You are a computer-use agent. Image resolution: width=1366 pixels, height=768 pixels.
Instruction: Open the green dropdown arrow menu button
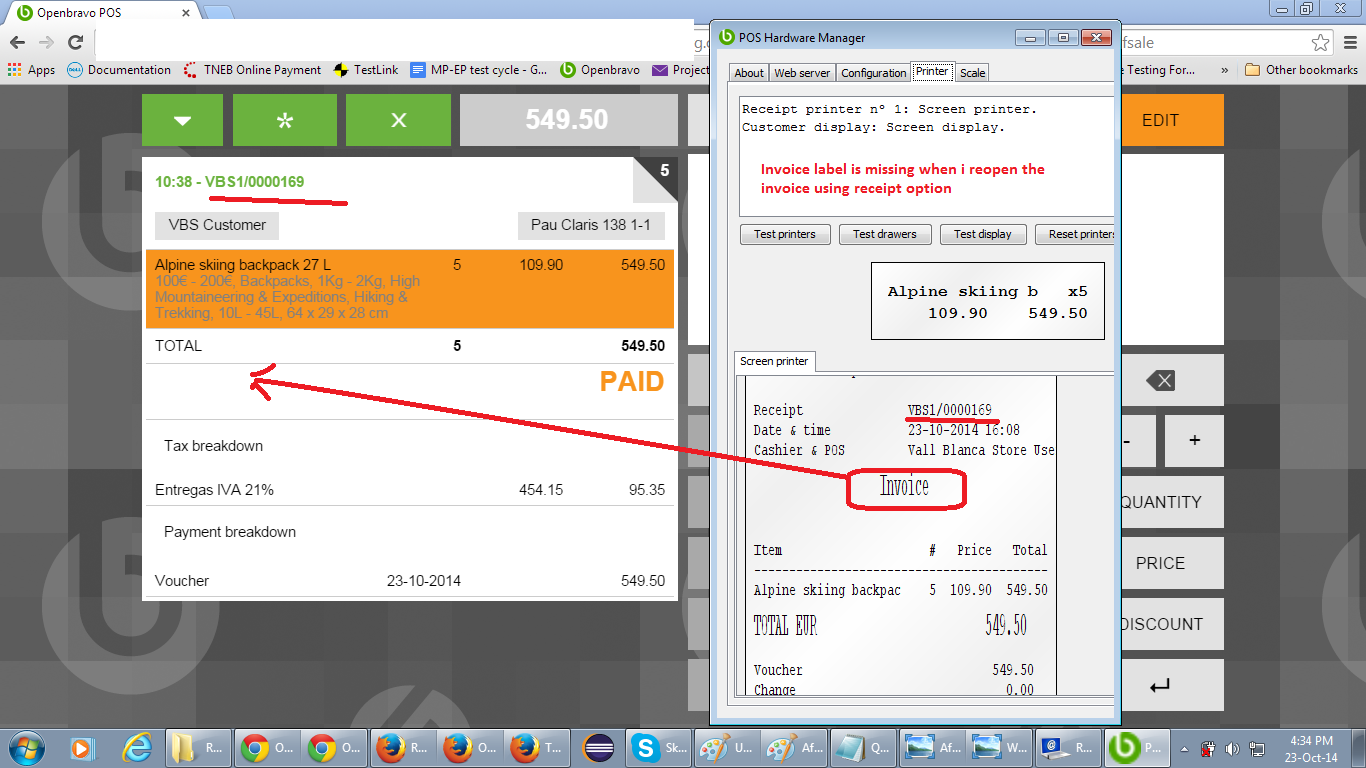click(x=182, y=120)
